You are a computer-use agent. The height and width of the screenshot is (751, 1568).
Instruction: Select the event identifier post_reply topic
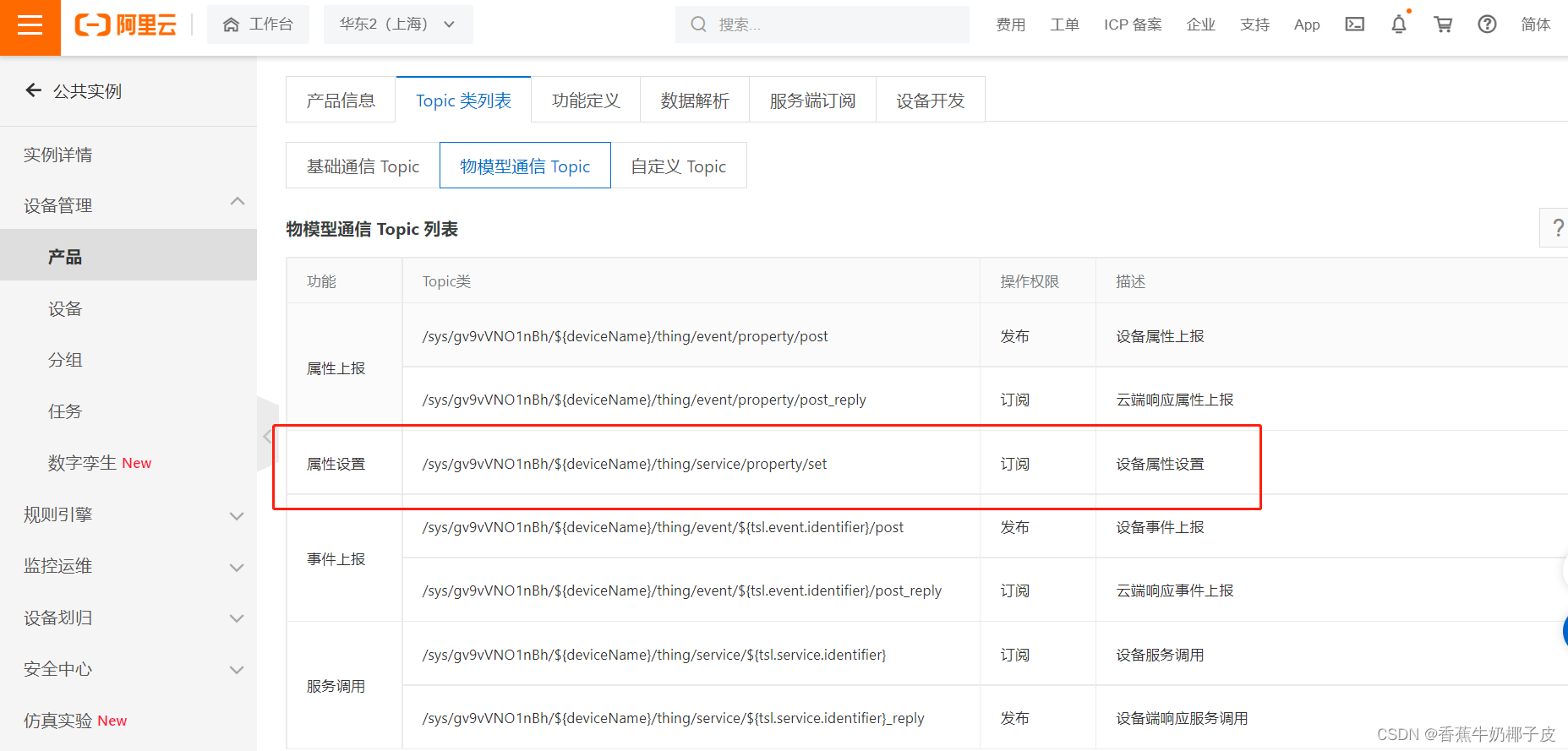pyautogui.click(x=682, y=590)
